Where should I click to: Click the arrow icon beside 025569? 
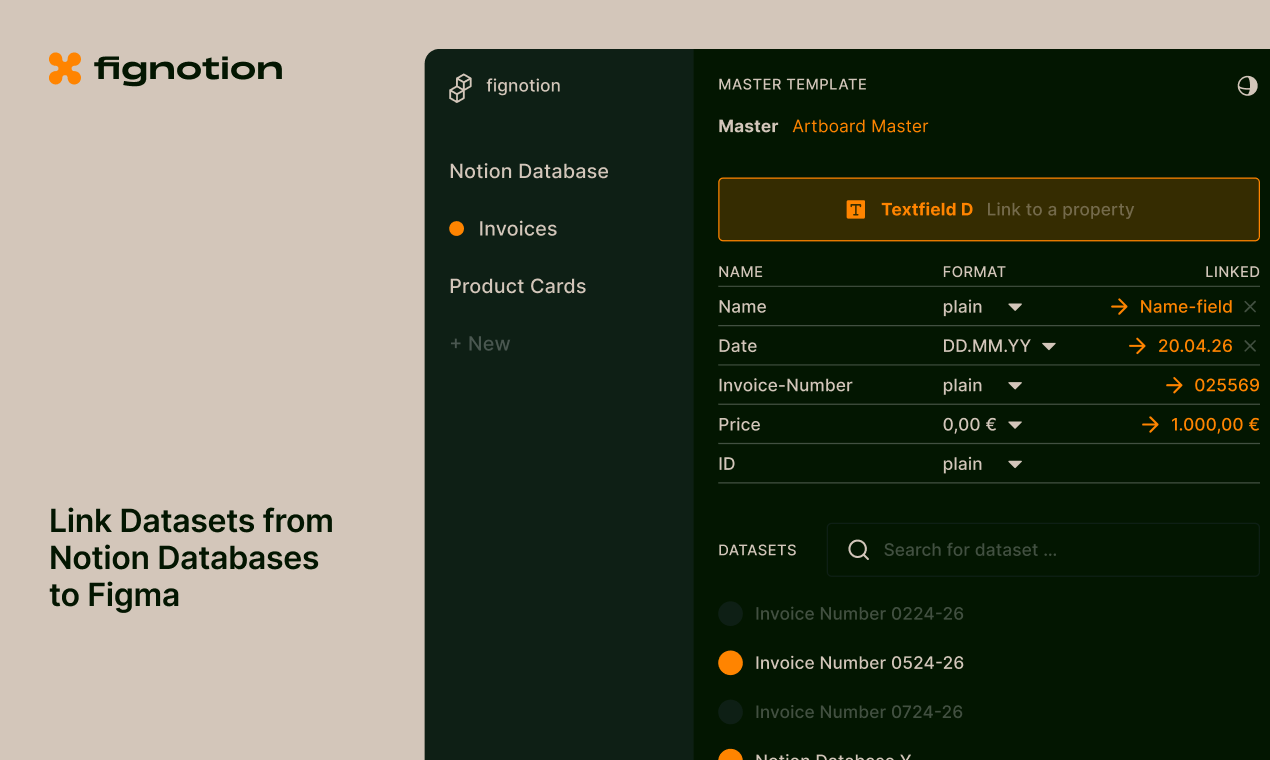click(x=1174, y=385)
